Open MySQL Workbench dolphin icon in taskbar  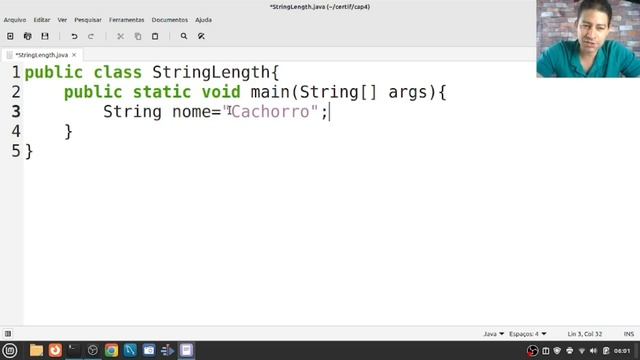pos(130,350)
